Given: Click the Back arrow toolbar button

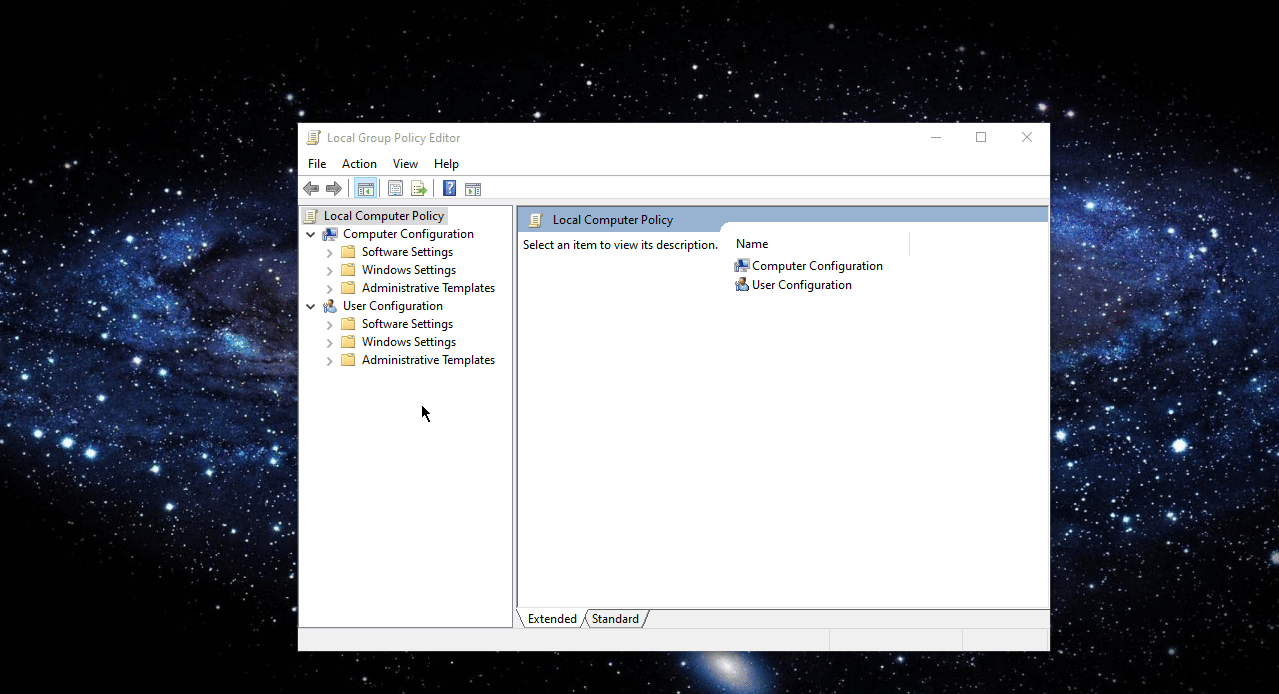Looking at the screenshot, I should click(x=311, y=188).
